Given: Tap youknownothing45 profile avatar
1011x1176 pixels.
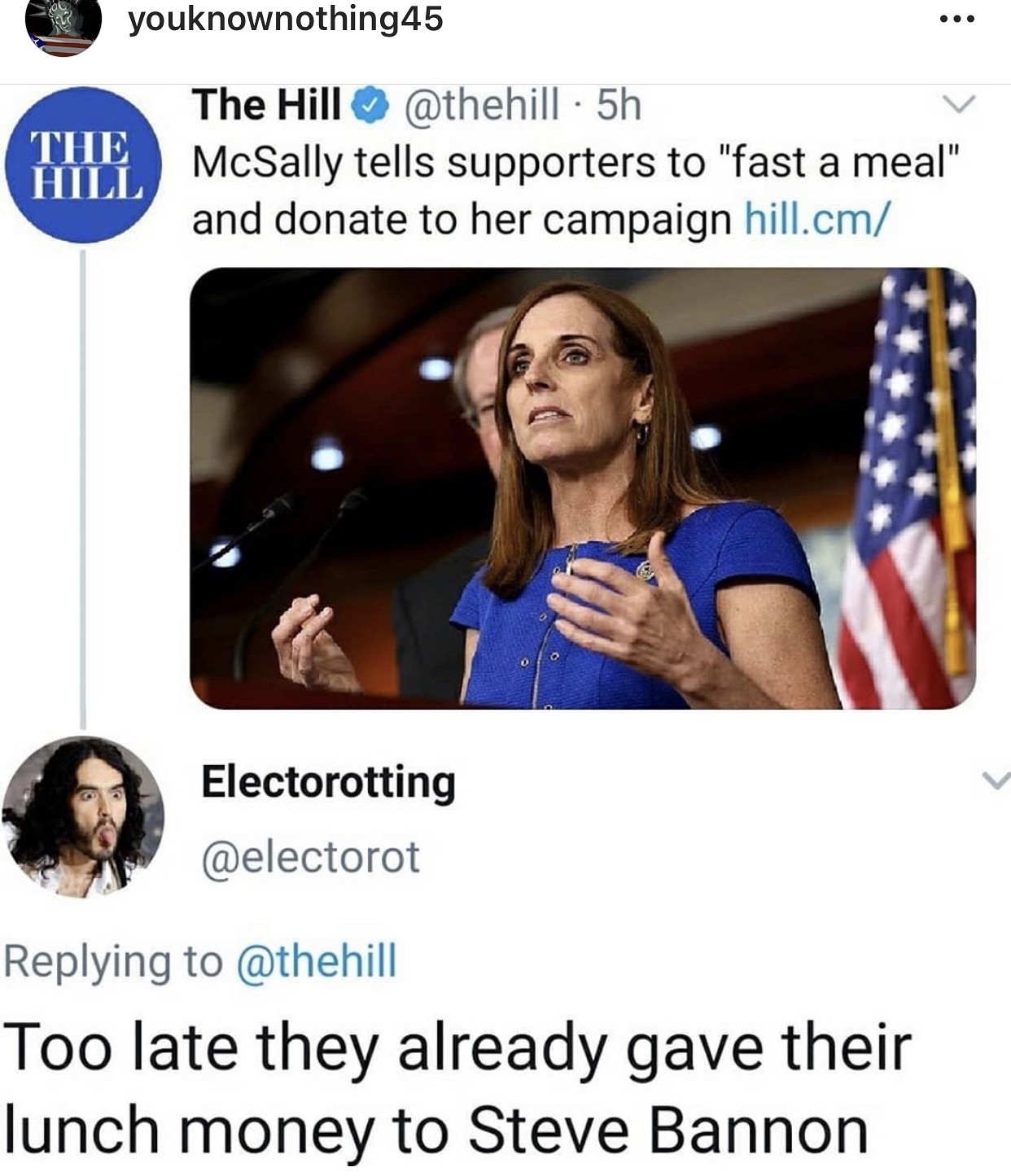Looking at the screenshot, I should click(x=63, y=26).
